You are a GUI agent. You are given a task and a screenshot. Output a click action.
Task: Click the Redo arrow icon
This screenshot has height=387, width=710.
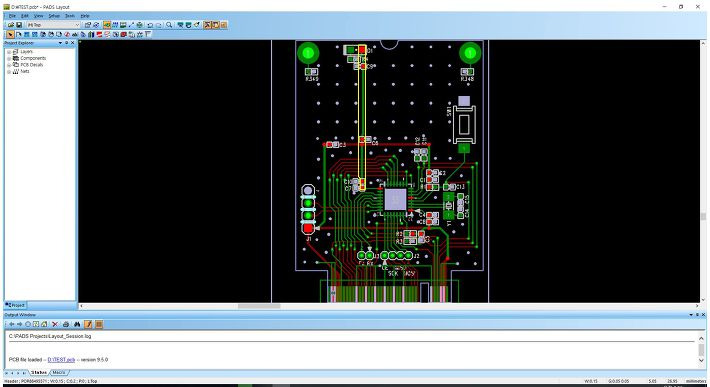pyautogui.click(x=159, y=25)
